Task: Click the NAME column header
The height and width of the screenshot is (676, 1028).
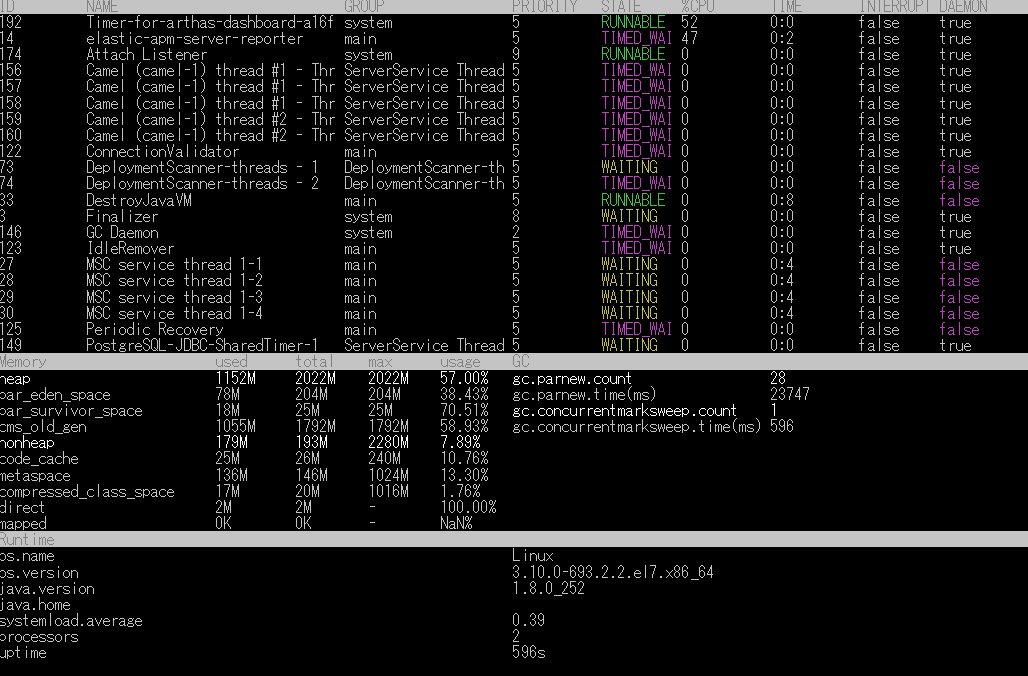Action: point(102,7)
